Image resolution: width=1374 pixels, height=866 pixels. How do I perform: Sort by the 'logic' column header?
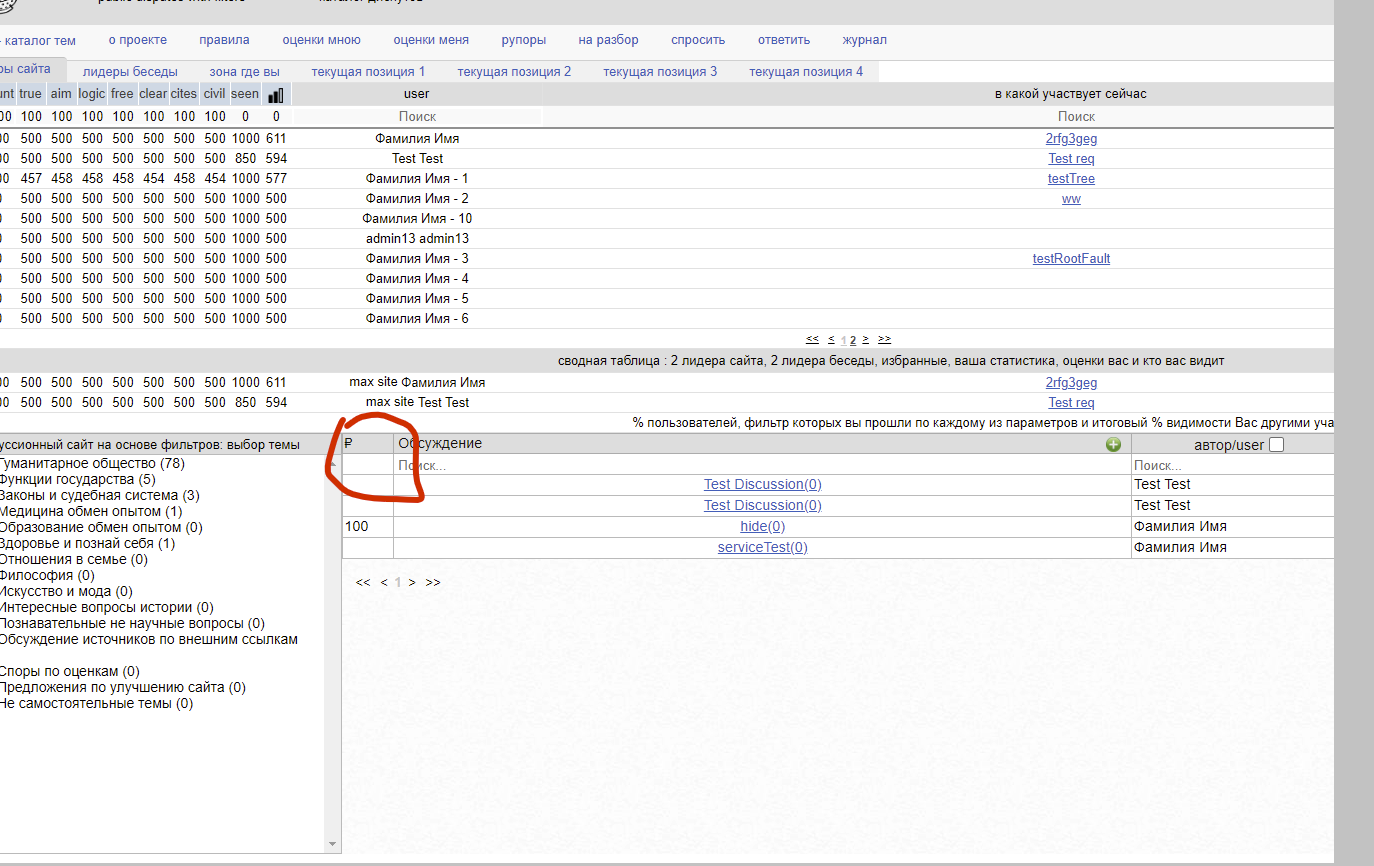tap(92, 94)
